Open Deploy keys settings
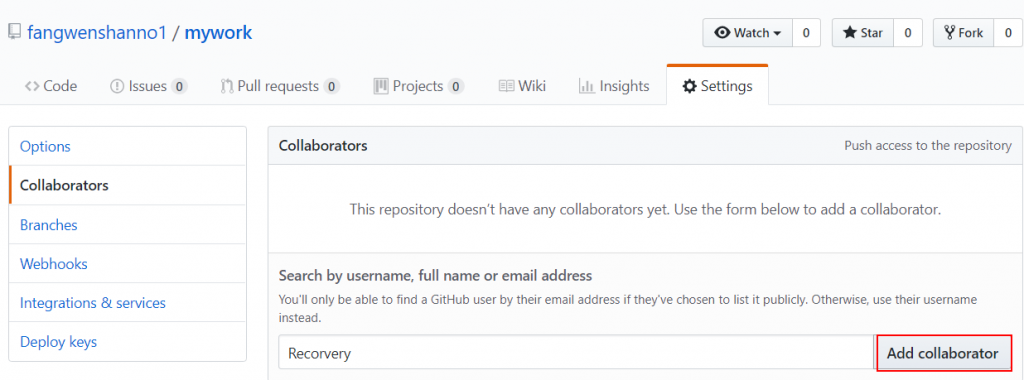Viewport: 1024px width, 380px height. (127, 341)
